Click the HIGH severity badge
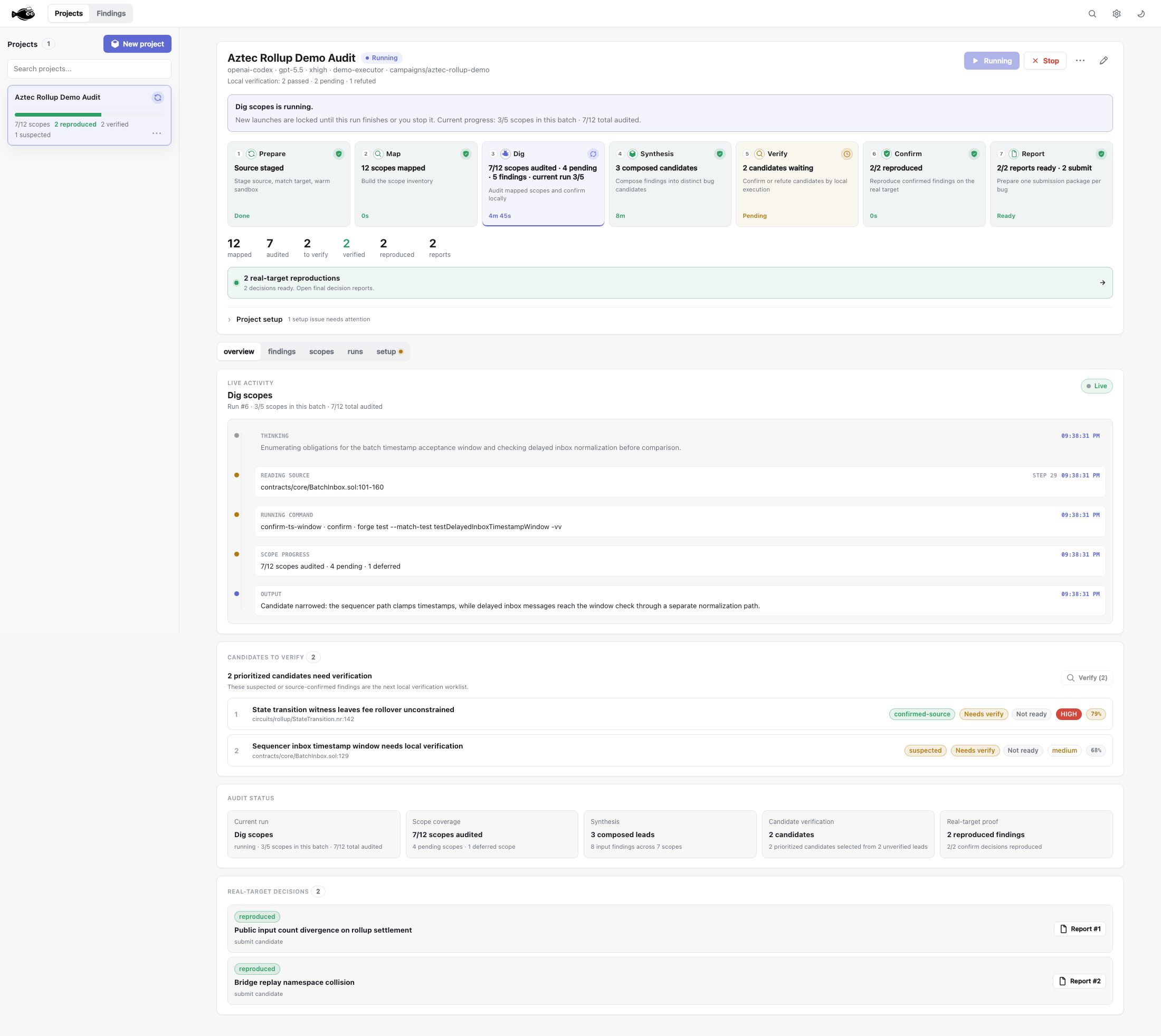This screenshot has height=1036, width=1161. click(x=1068, y=714)
